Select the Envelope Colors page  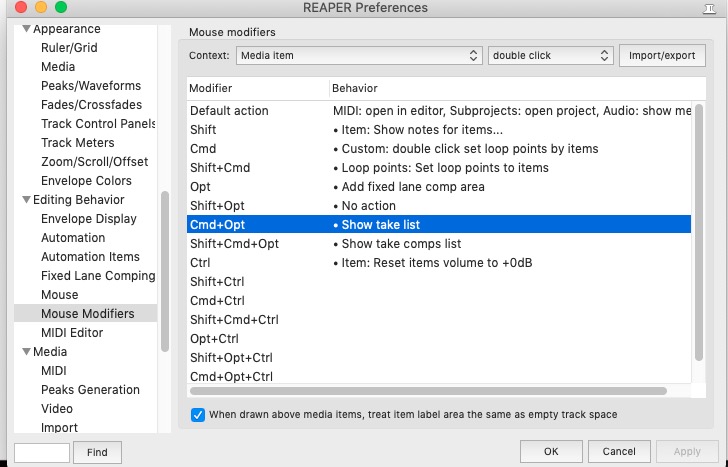click(86, 181)
